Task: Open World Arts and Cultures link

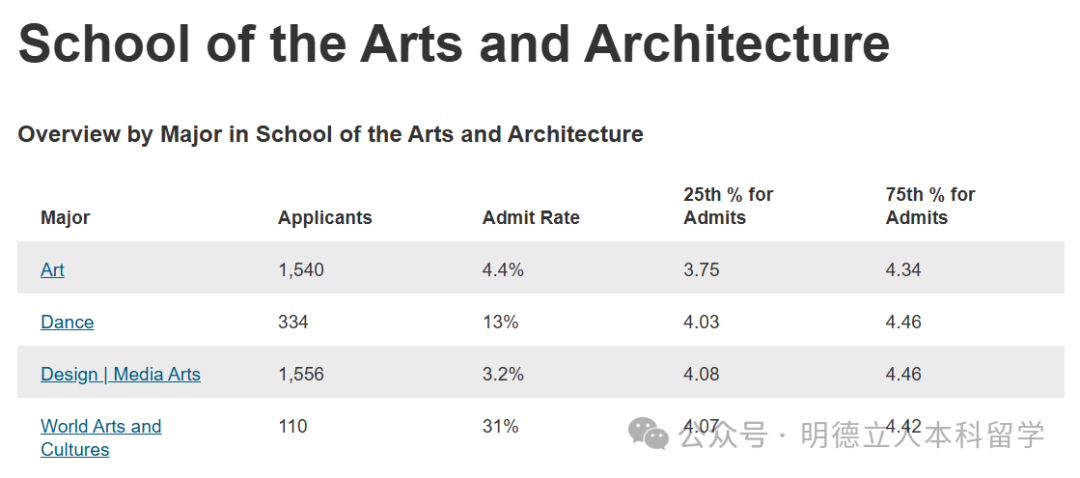Action: 100,437
